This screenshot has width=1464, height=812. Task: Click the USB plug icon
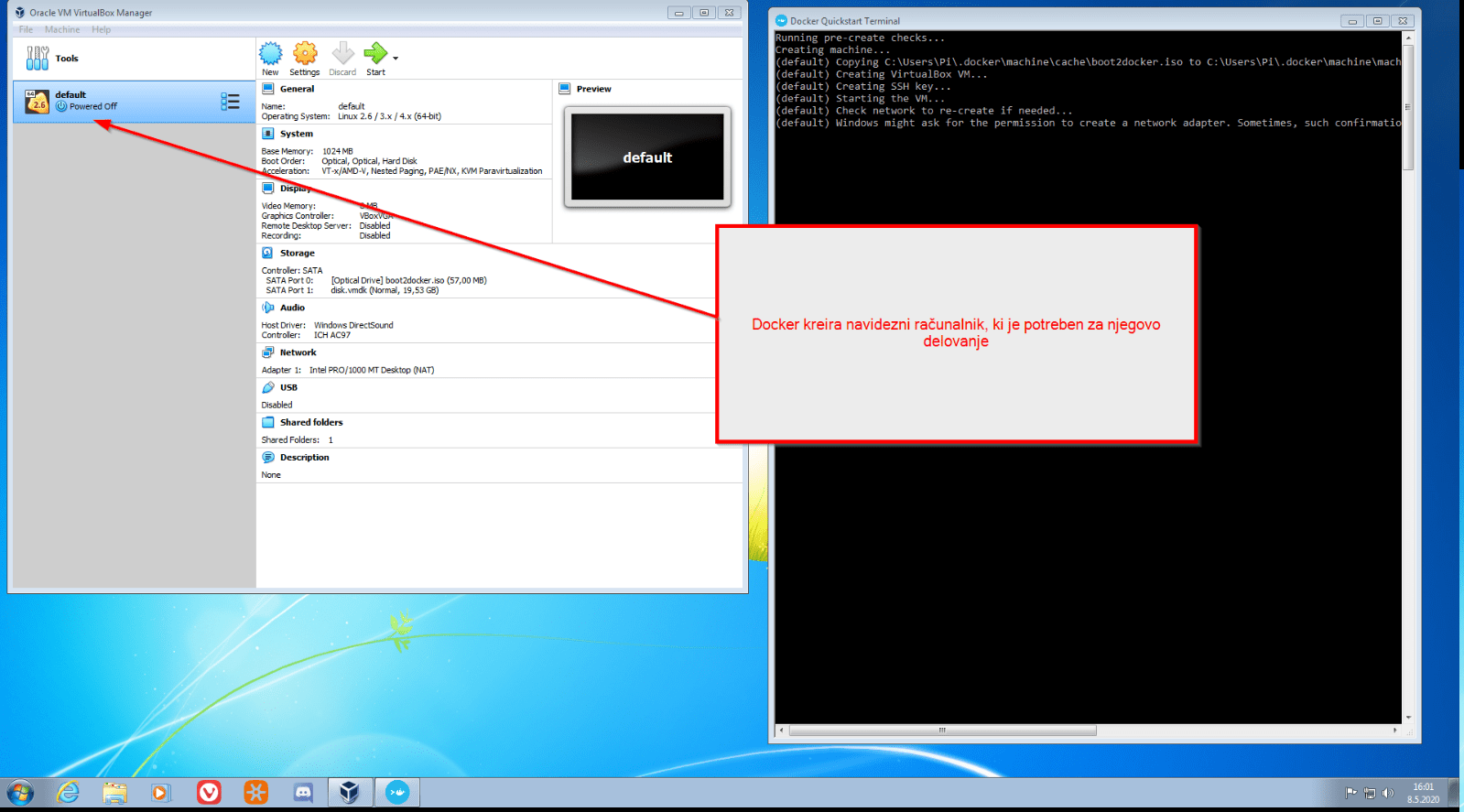click(268, 387)
